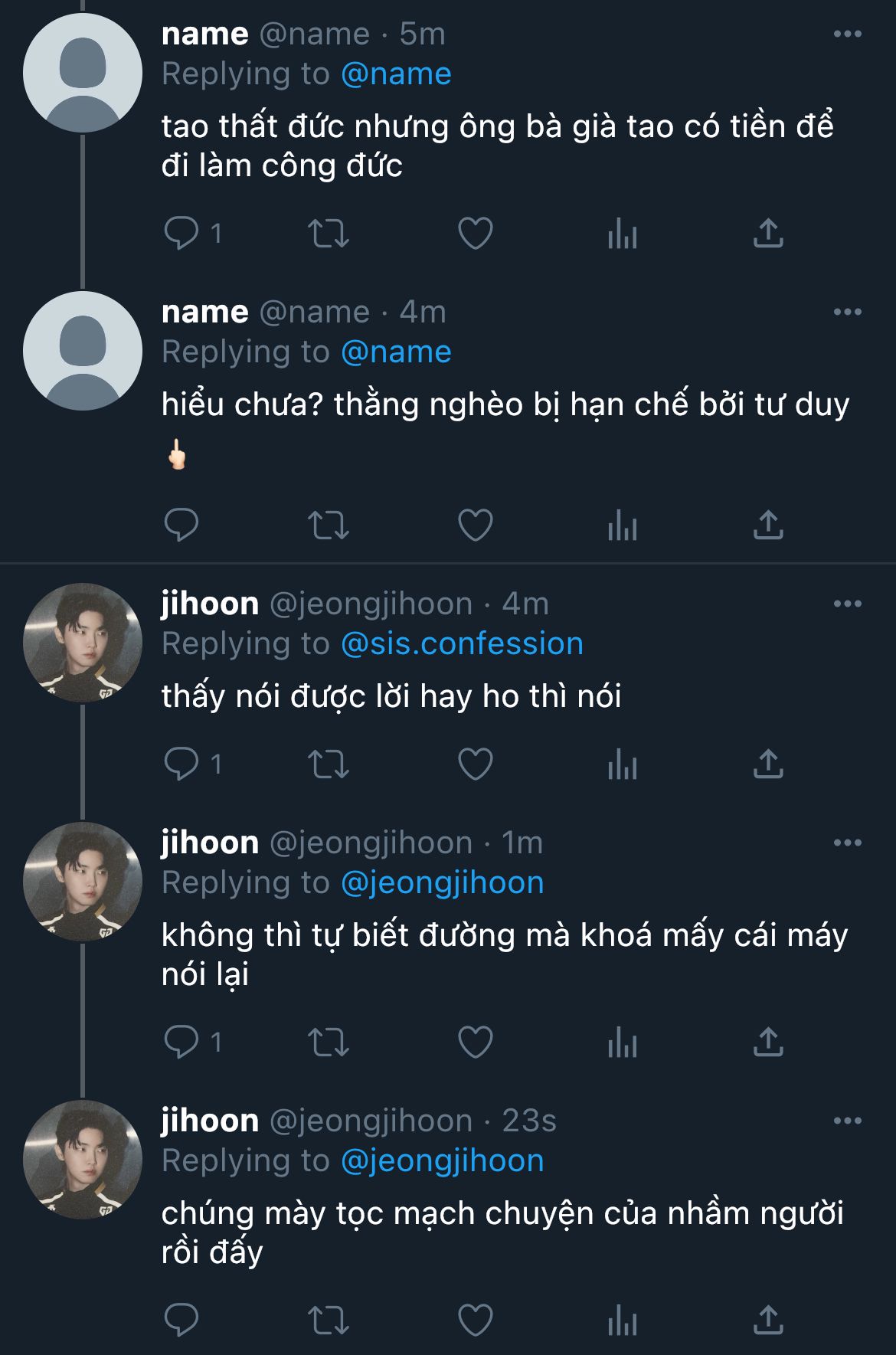The image size is (896, 1355).
Task: View analytics for "không thì tự biết" tweet
Action: 622,1042
